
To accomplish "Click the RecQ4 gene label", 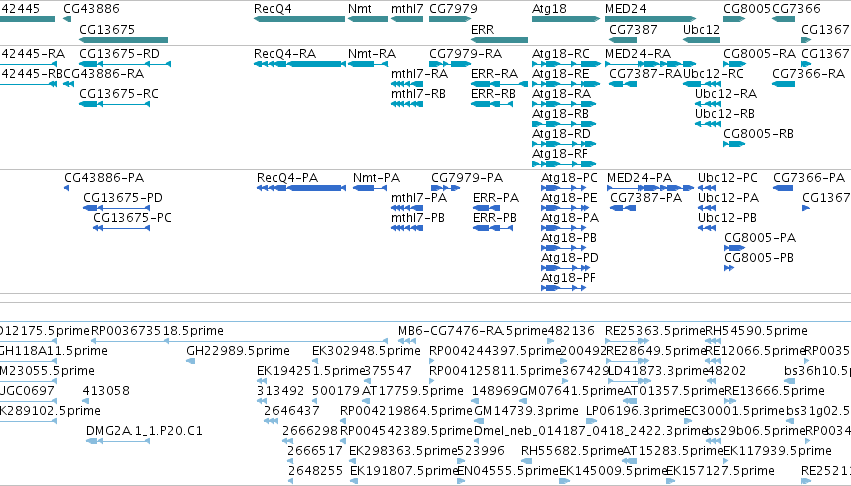I will pyautogui.click(x=272, y=9).
